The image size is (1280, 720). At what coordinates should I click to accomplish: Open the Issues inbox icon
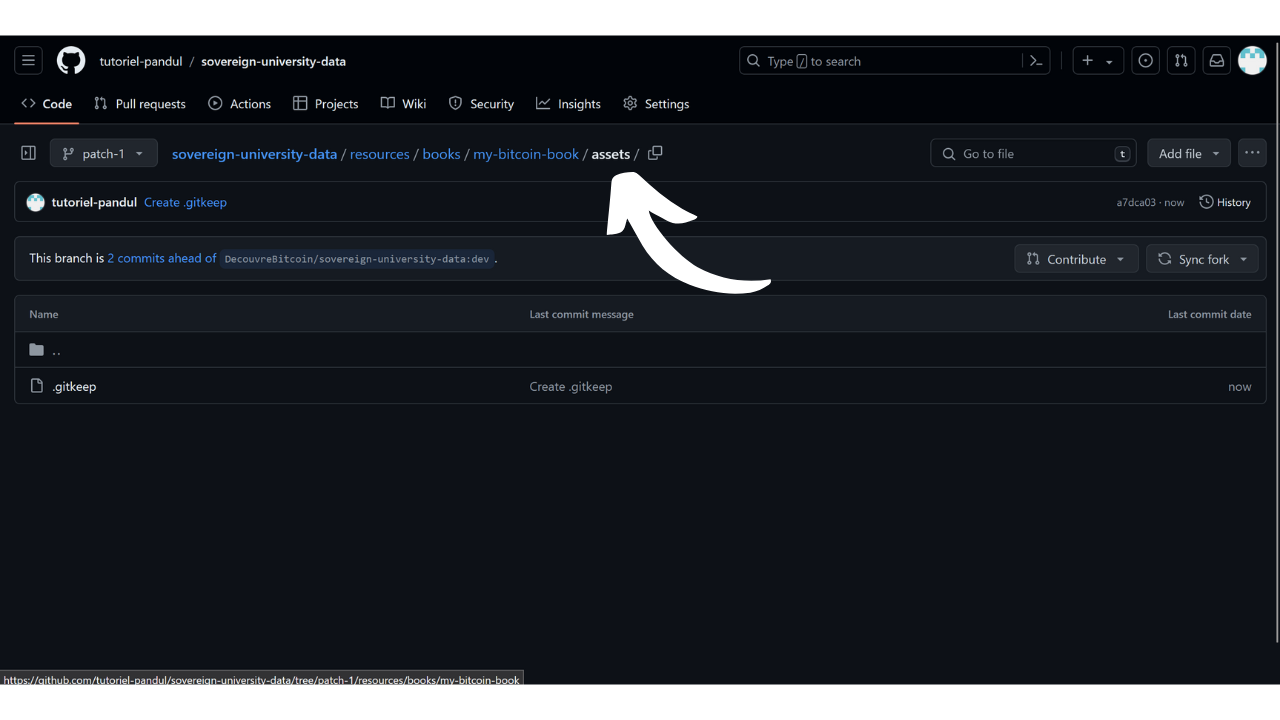(1146, 61)
